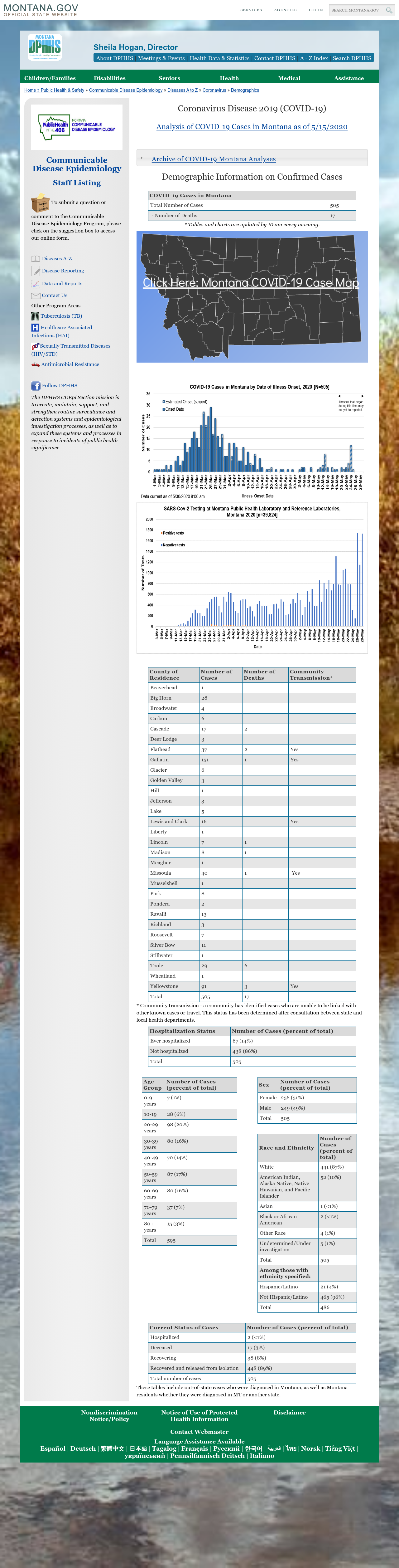Open the Medical navigation tab

pyautogui.click(x=289, y=78)
